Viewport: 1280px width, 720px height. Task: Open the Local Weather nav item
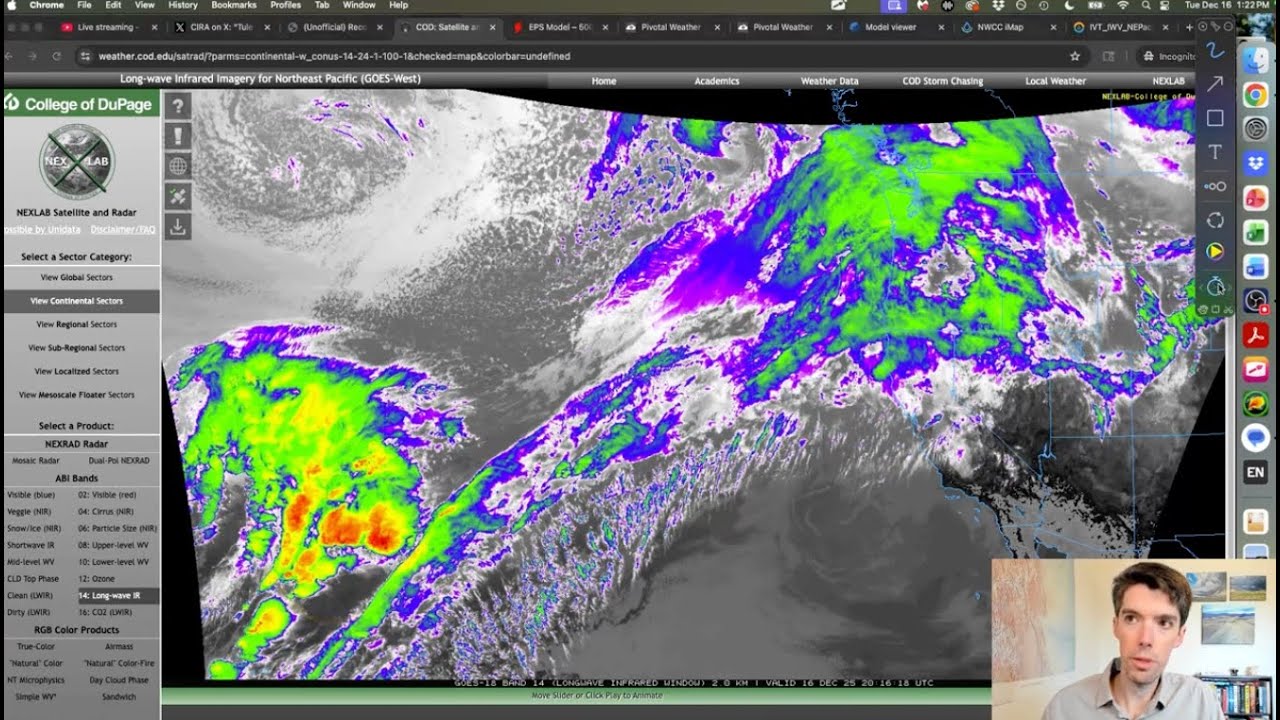pos(1055,81)
